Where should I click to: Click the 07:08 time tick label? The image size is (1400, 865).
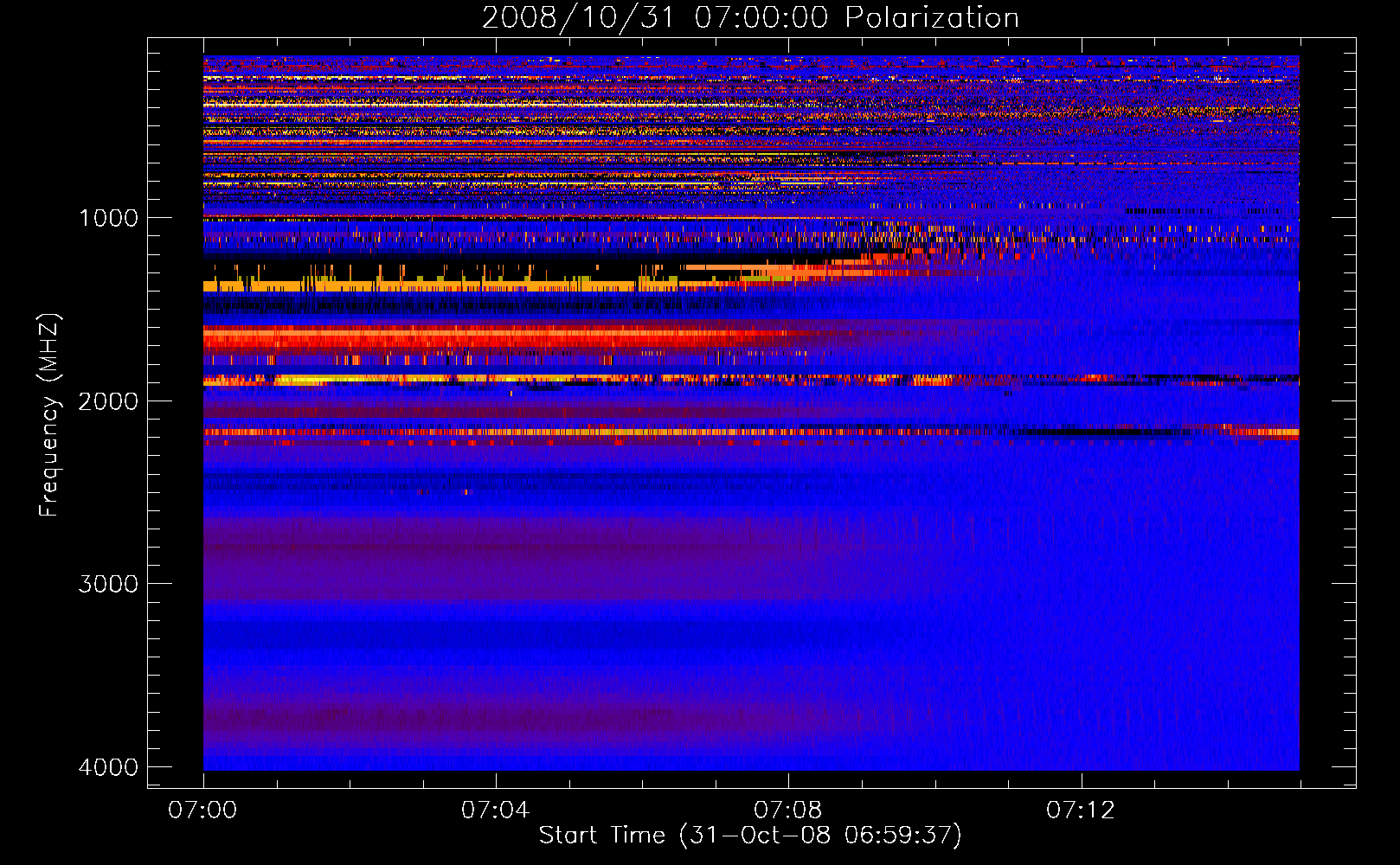pyautogui.click(x=787, y=811)
